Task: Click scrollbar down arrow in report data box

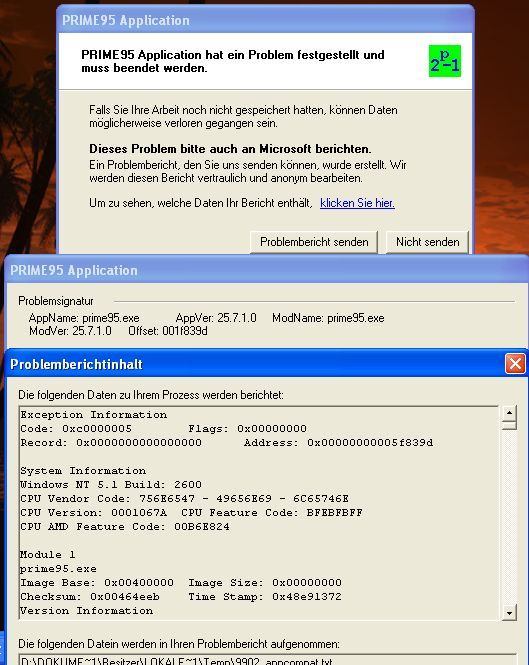Action: click(509, 613)
